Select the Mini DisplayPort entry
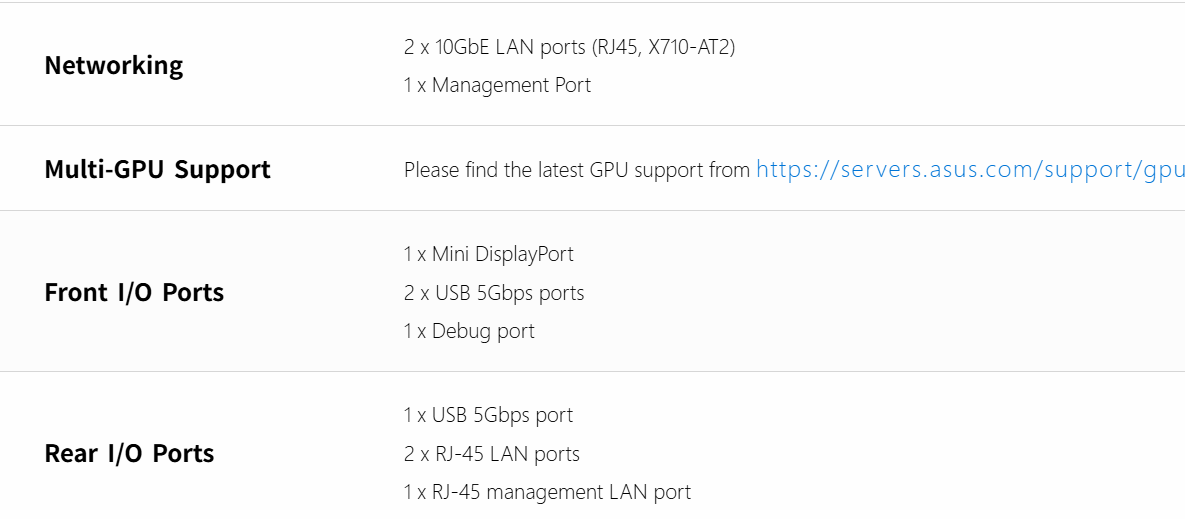Screen dimensions: 1185x519 coord(488,254)
